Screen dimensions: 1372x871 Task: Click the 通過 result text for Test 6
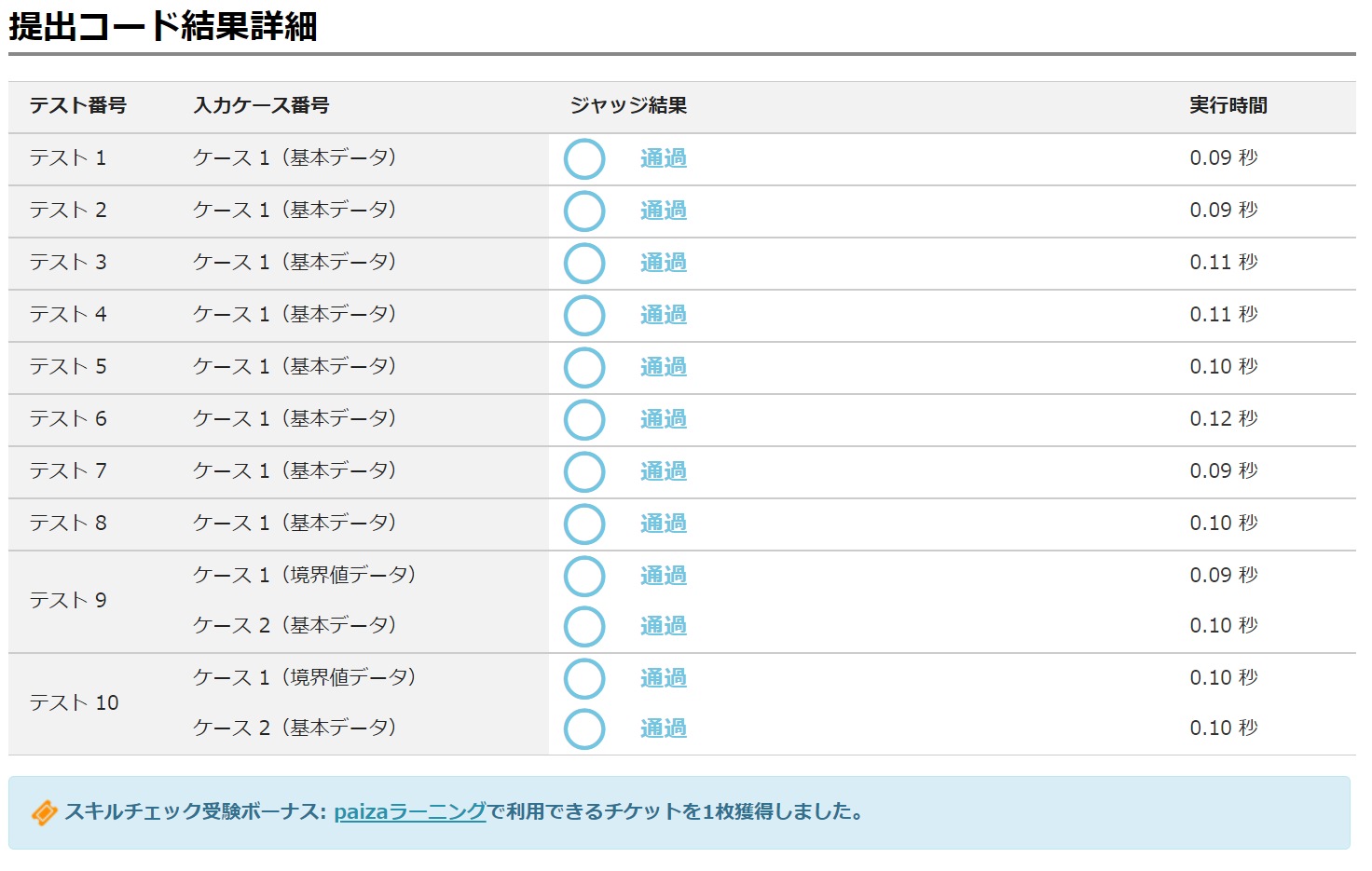click(664, 419)
